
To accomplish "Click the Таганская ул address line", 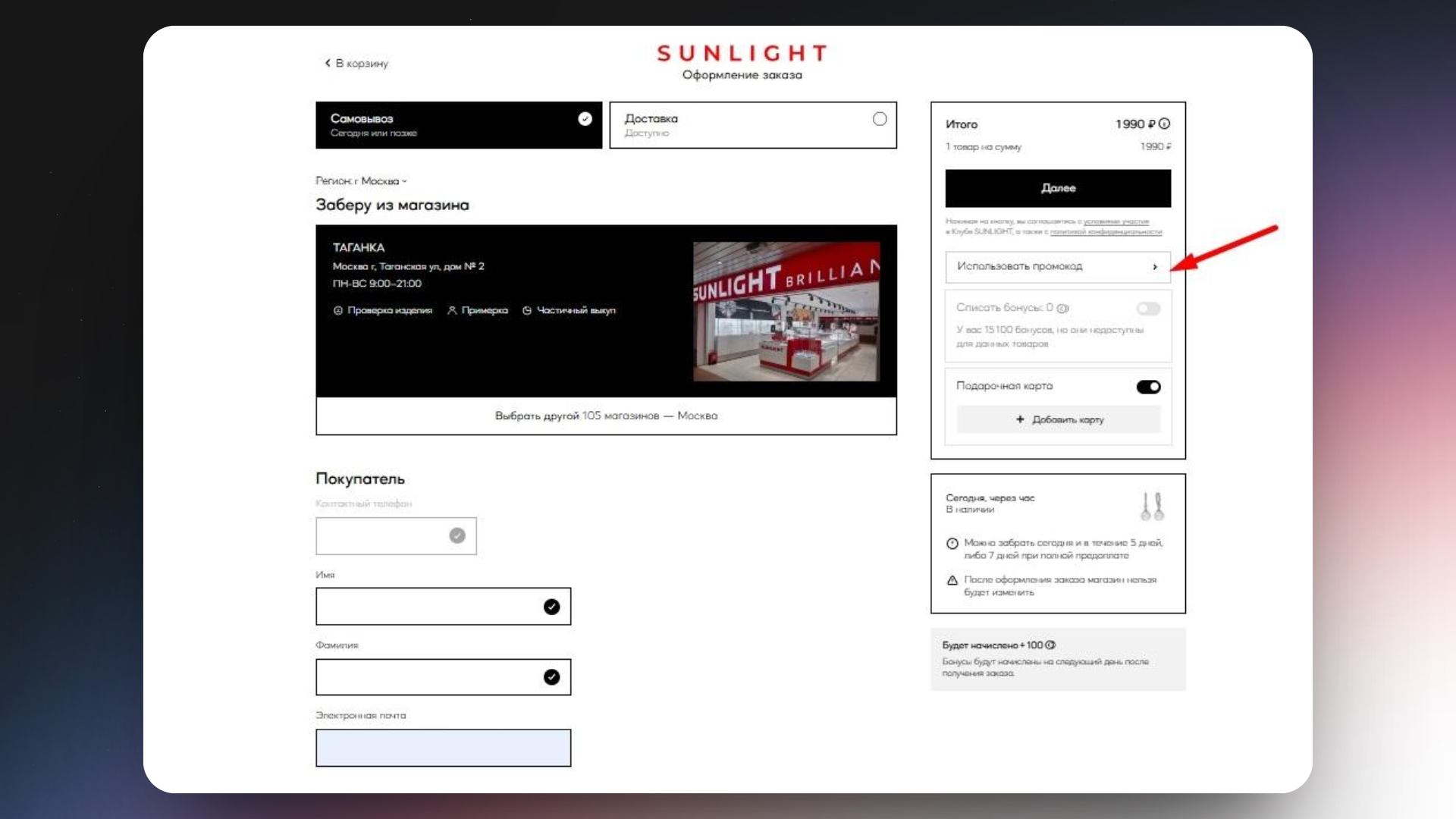I will [x=408, y=266].
